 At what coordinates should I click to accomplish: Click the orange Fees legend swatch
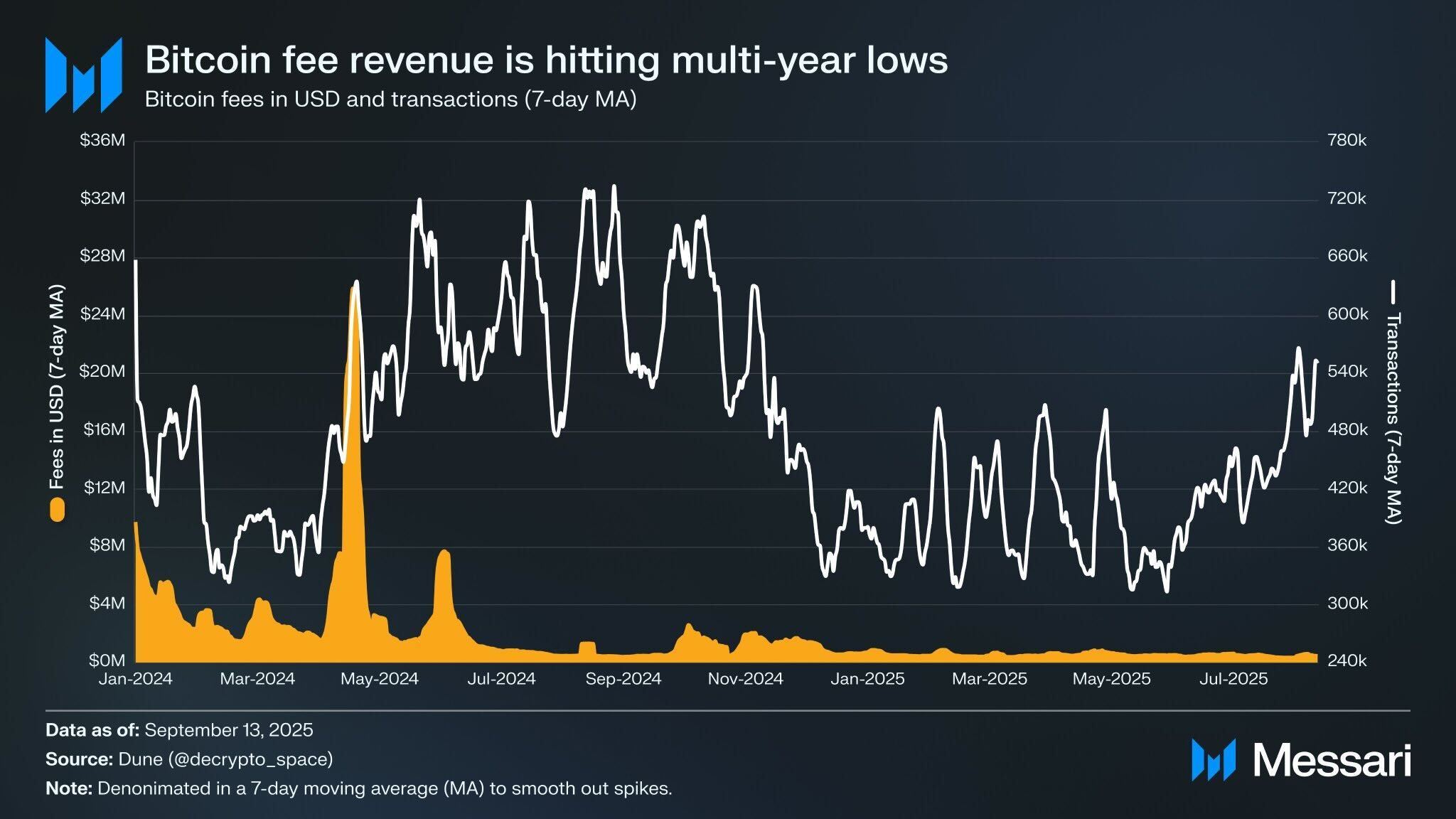(57, 509)
